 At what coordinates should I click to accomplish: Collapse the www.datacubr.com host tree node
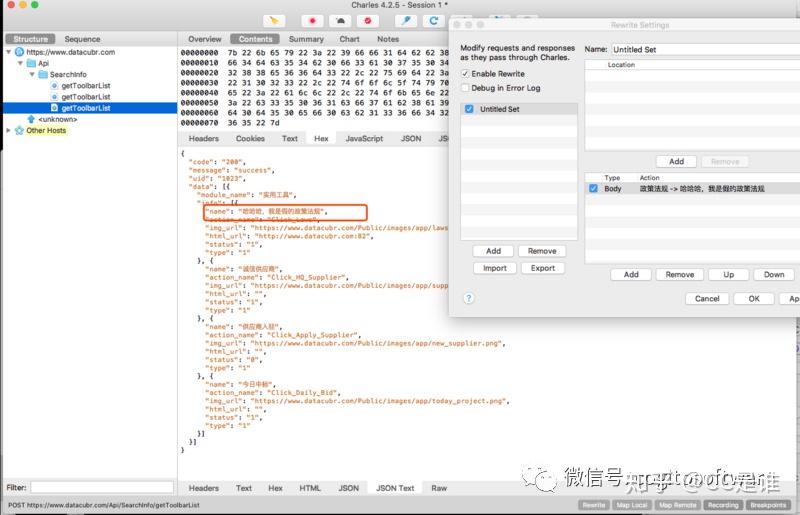point(9,52)
